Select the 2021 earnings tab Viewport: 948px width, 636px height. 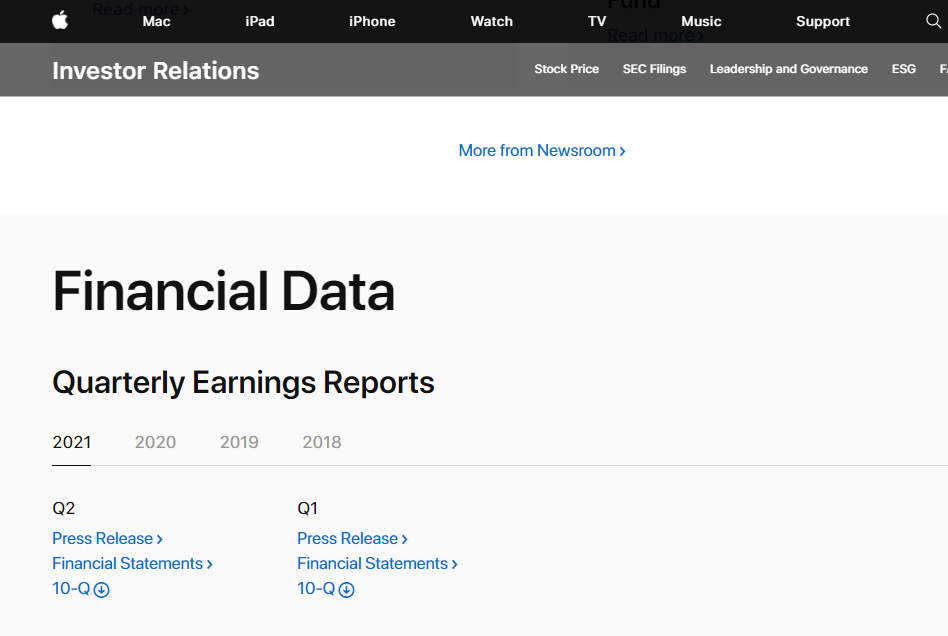tap(72, 442)
